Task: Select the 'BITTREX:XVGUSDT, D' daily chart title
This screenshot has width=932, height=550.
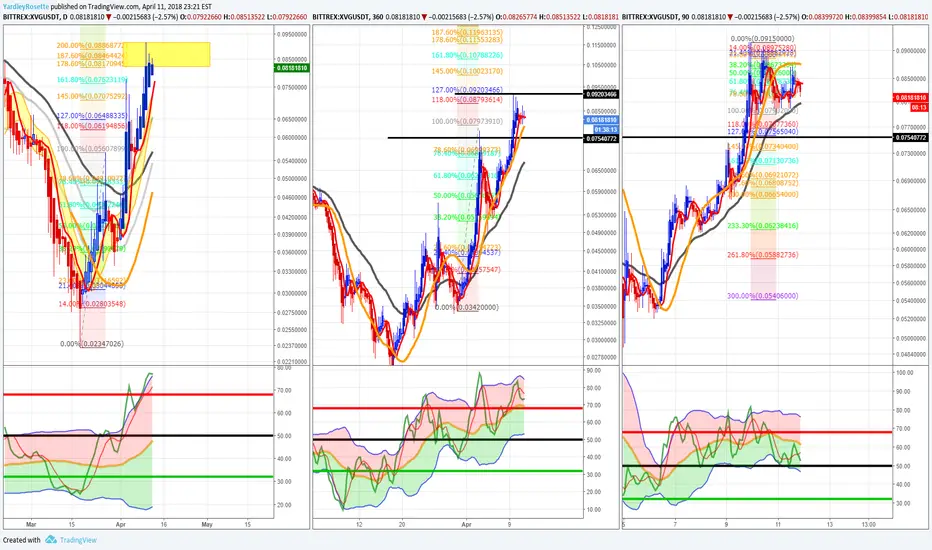Action: click(x=35, y=17)
